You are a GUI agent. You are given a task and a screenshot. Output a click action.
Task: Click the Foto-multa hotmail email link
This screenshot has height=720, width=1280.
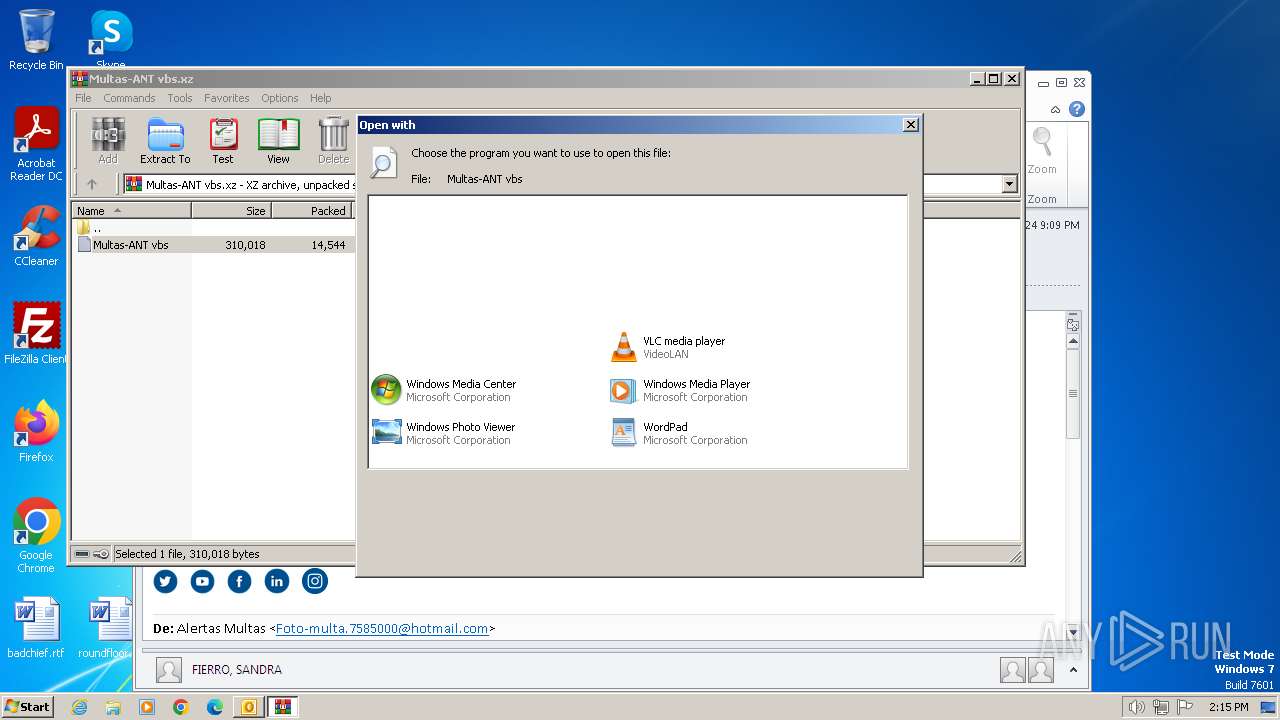382,629
